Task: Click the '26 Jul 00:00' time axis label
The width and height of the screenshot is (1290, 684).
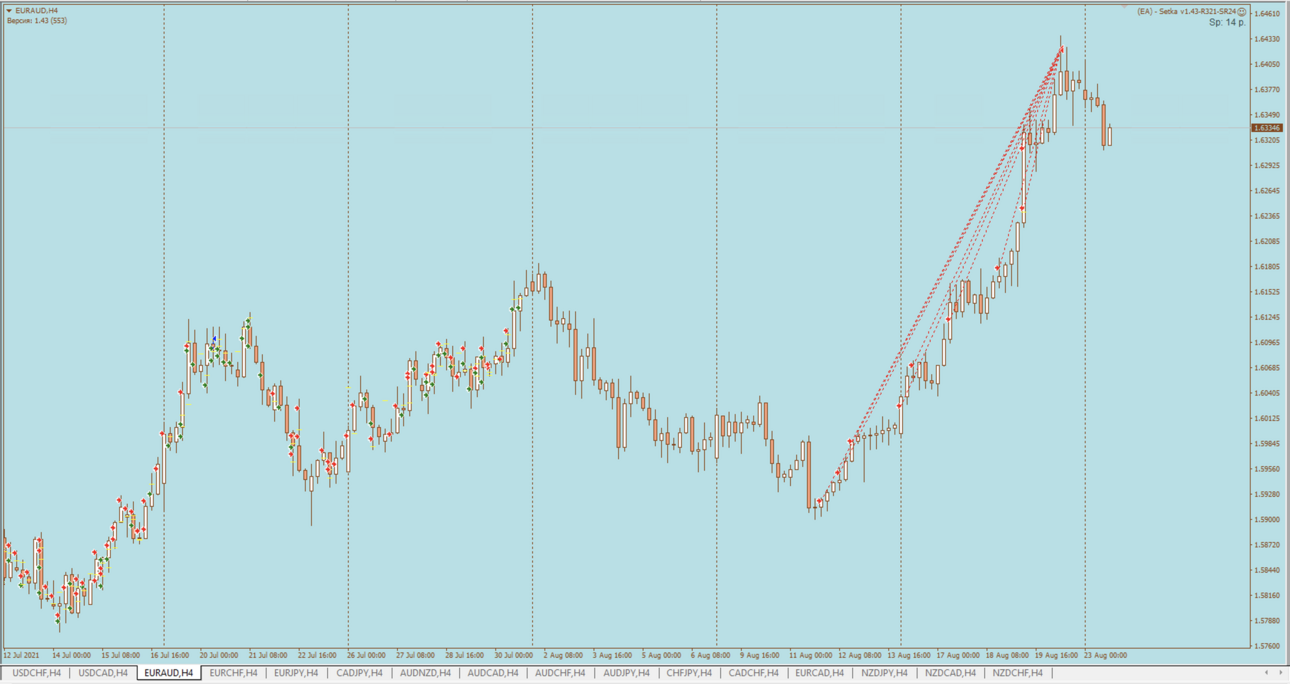Action: click(x=366, y=656)
